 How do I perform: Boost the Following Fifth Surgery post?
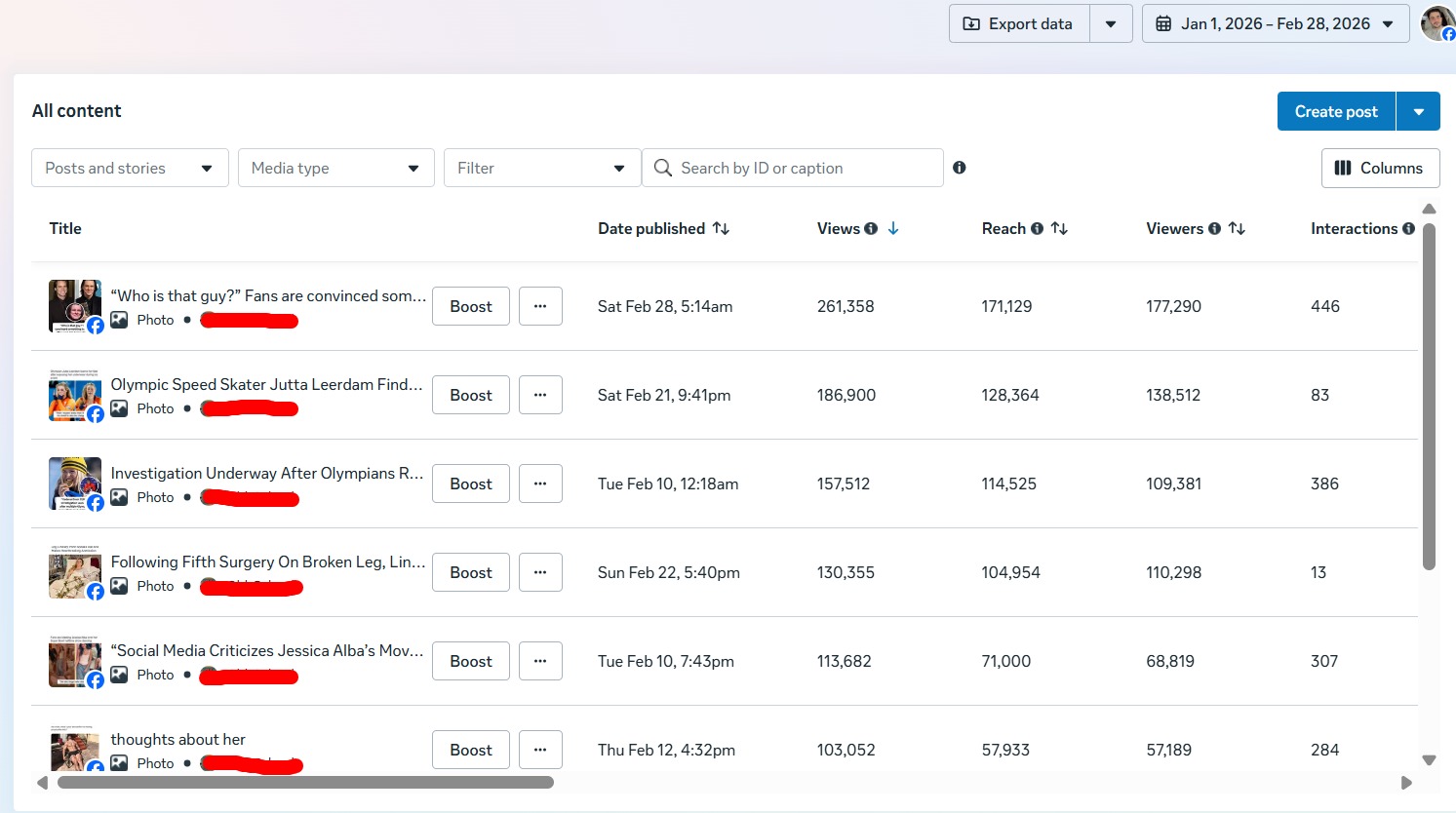[471, 572]
